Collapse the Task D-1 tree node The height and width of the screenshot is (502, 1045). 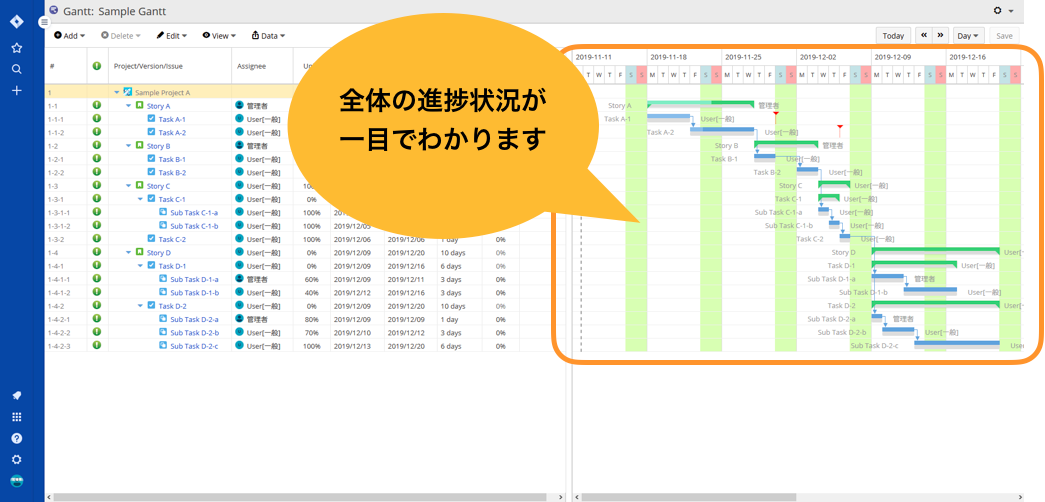[141, 266]
